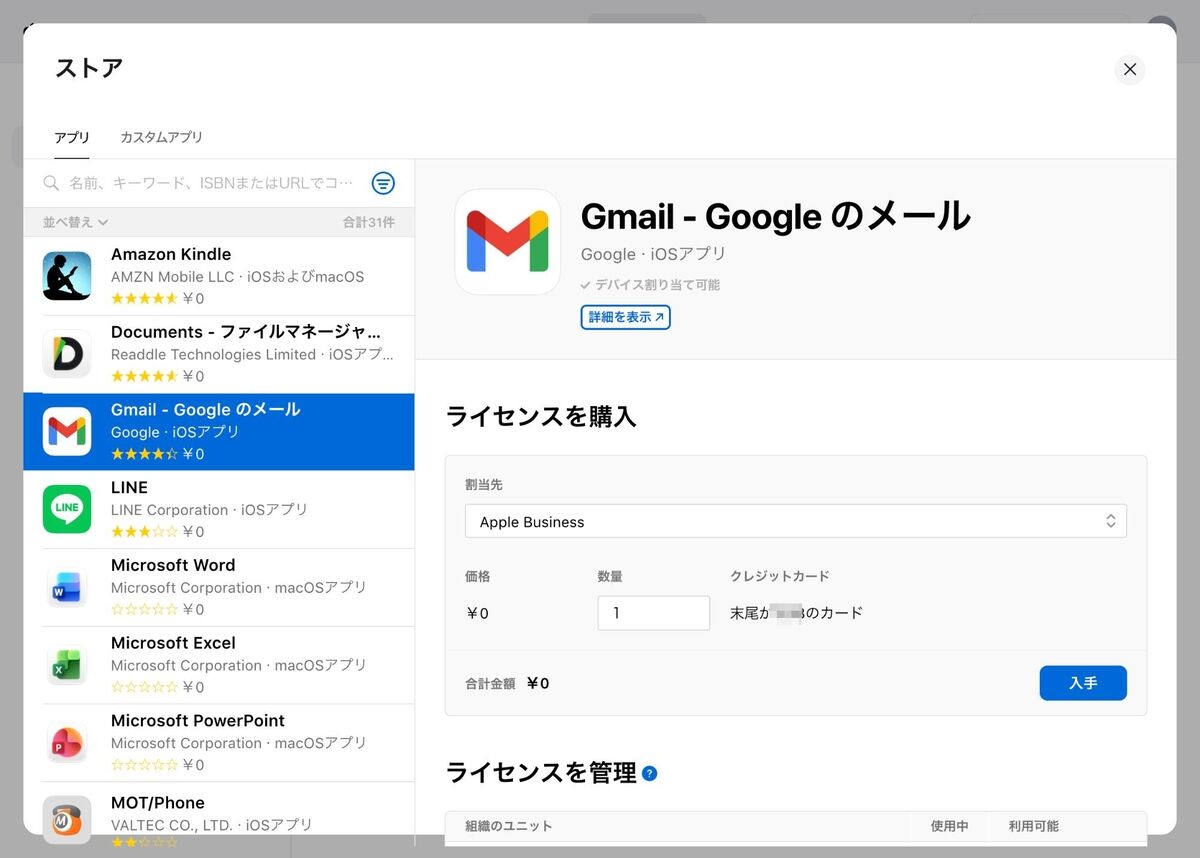The width and height of the screenshot is (1200, 858).
Task: Switch to the カスタムアプリ tab
Action: (x=161, y=137)
